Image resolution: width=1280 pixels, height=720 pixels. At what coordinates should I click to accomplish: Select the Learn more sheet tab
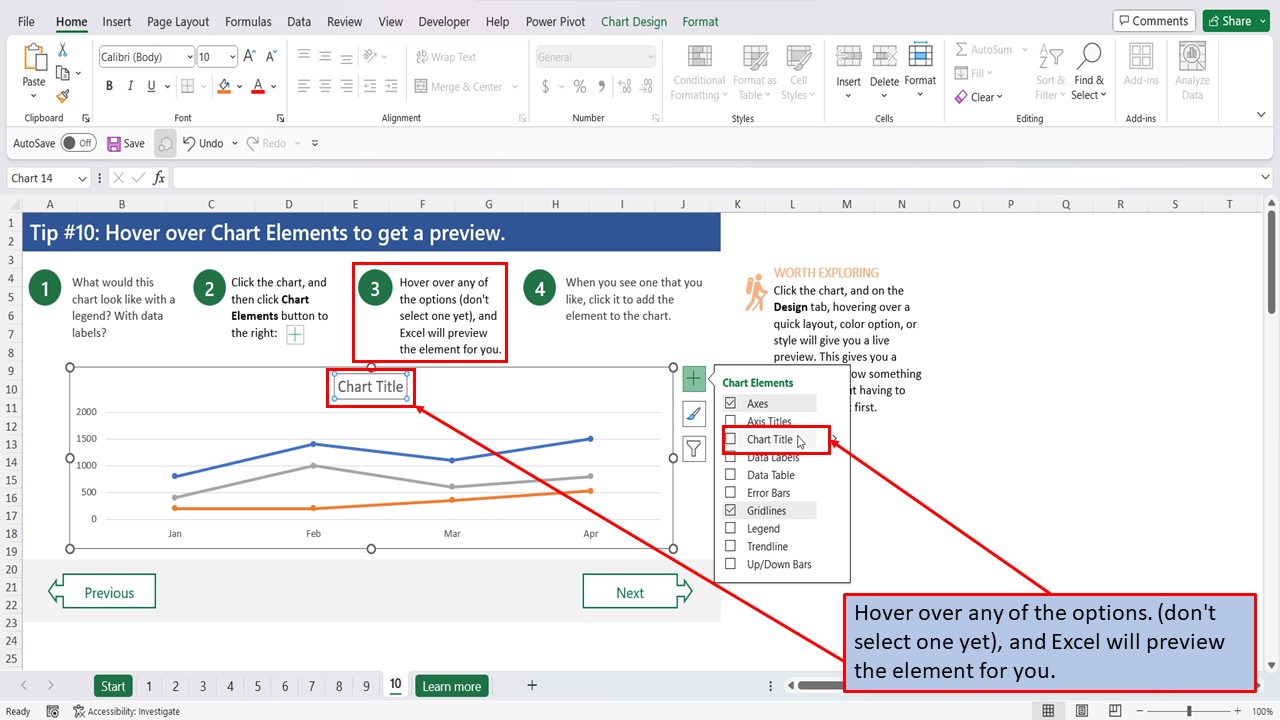point(451,686)
